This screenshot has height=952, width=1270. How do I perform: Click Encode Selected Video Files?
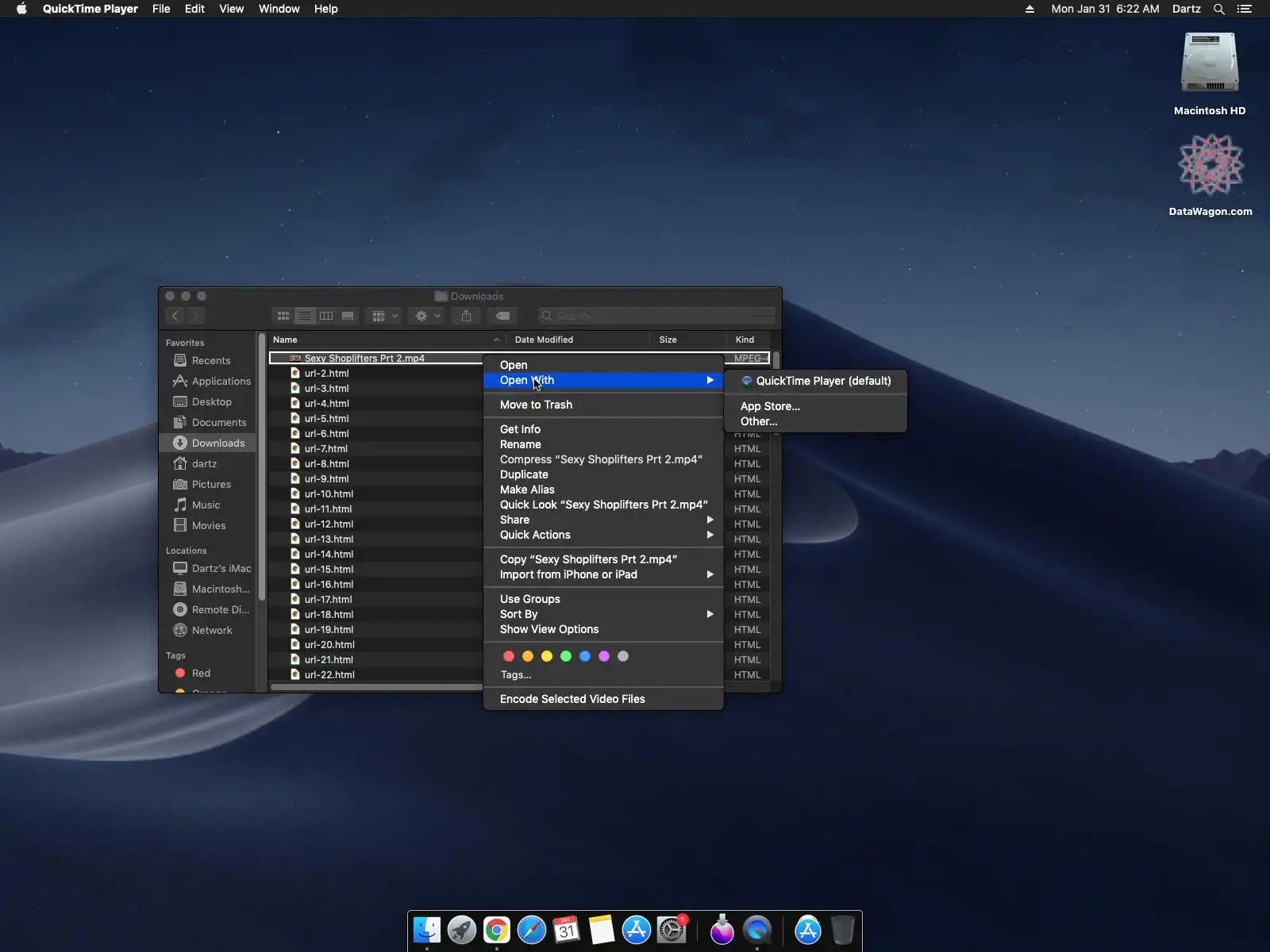[603, 699]
